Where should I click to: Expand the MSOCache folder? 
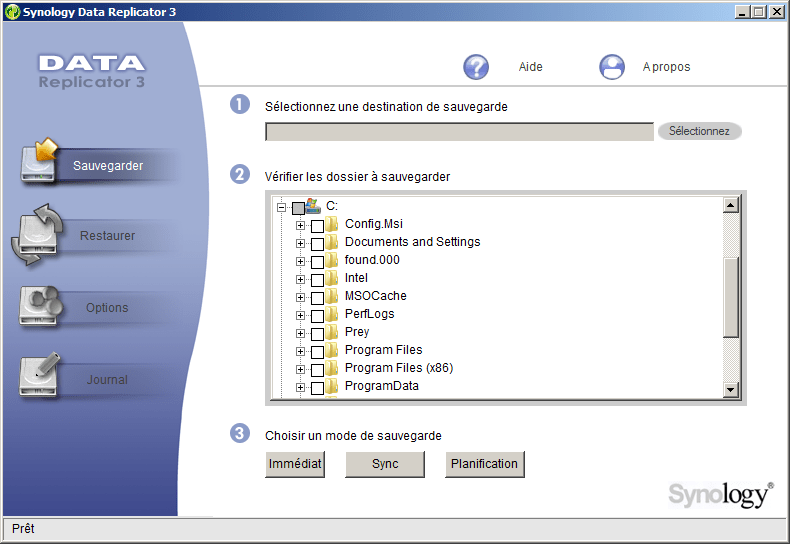300,297
